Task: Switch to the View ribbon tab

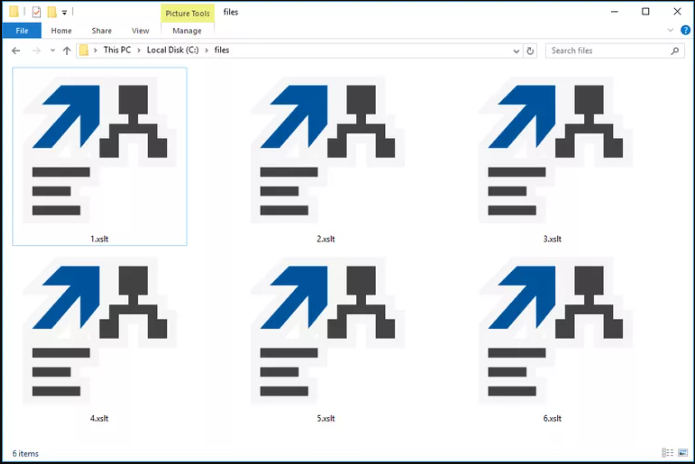Action: 140,31
